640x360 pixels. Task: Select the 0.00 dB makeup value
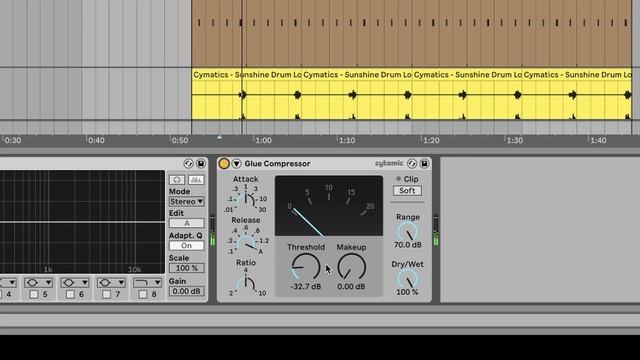point(351,287)
